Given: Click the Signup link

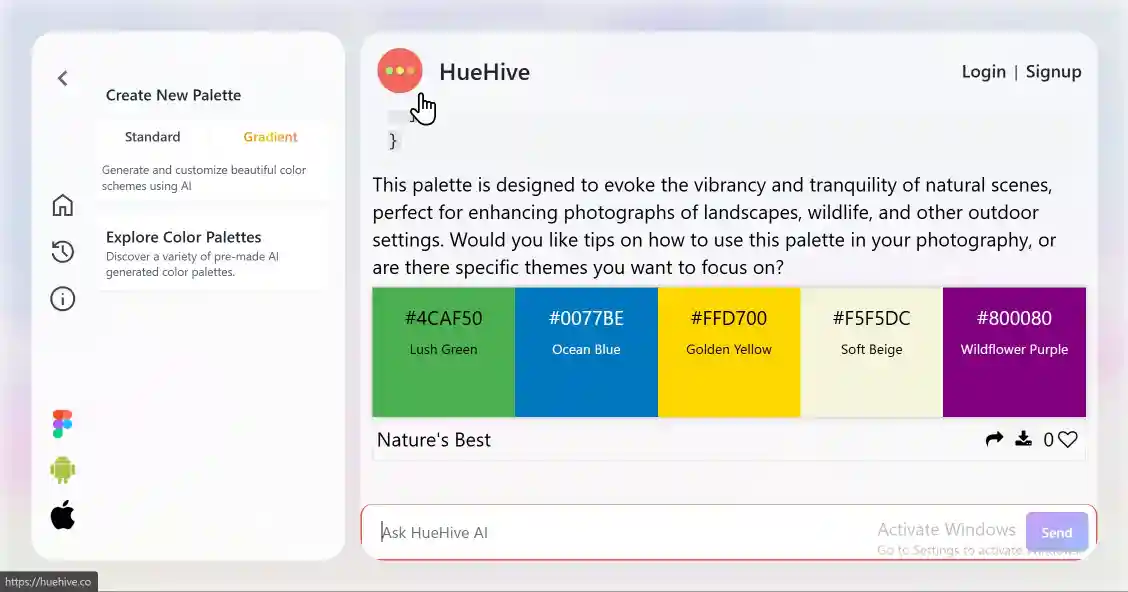Looking at the screenshot, I should point(1053,71).
